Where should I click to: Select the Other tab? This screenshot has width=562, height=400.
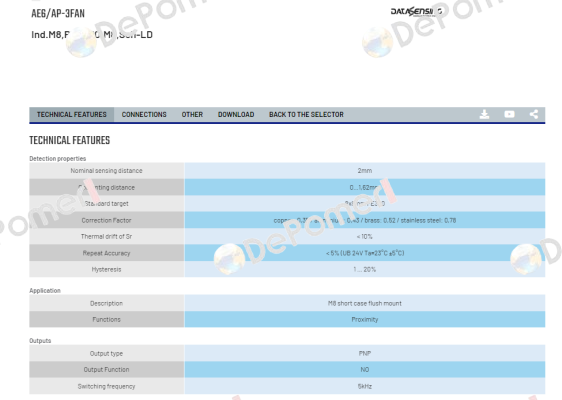[x=192, y=115]
